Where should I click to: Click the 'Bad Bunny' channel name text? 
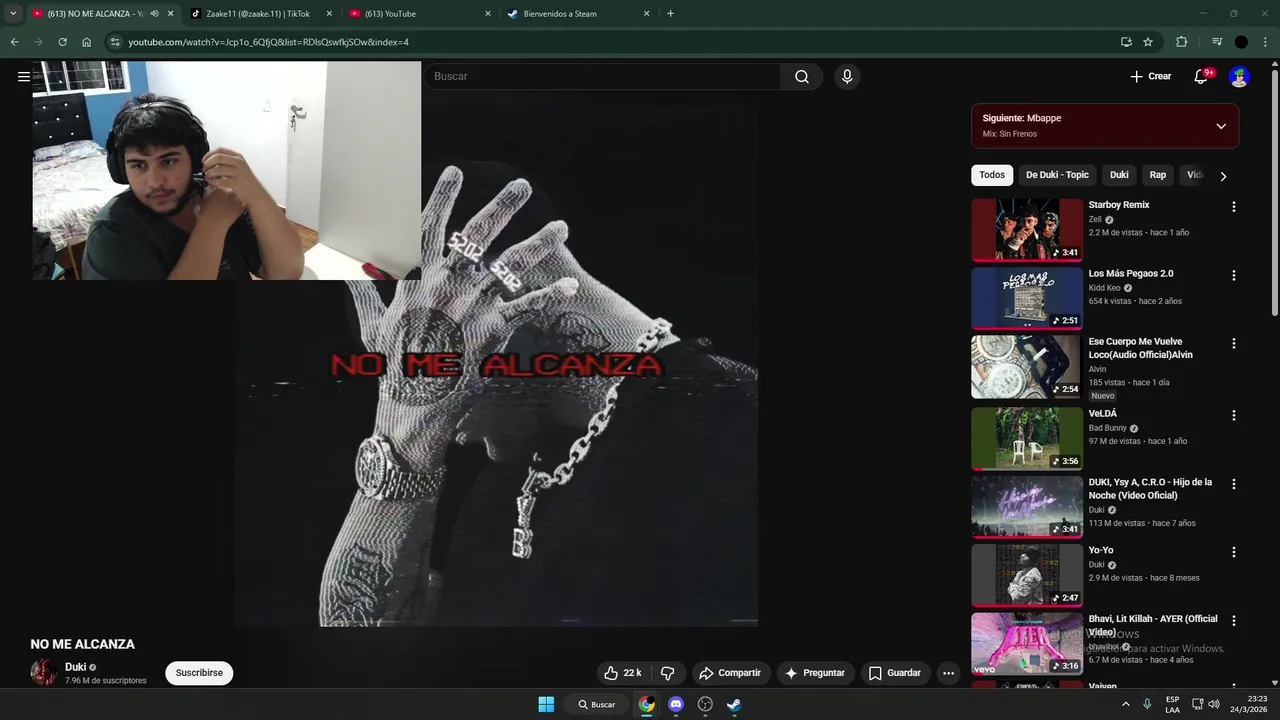tap(1108, 428)
